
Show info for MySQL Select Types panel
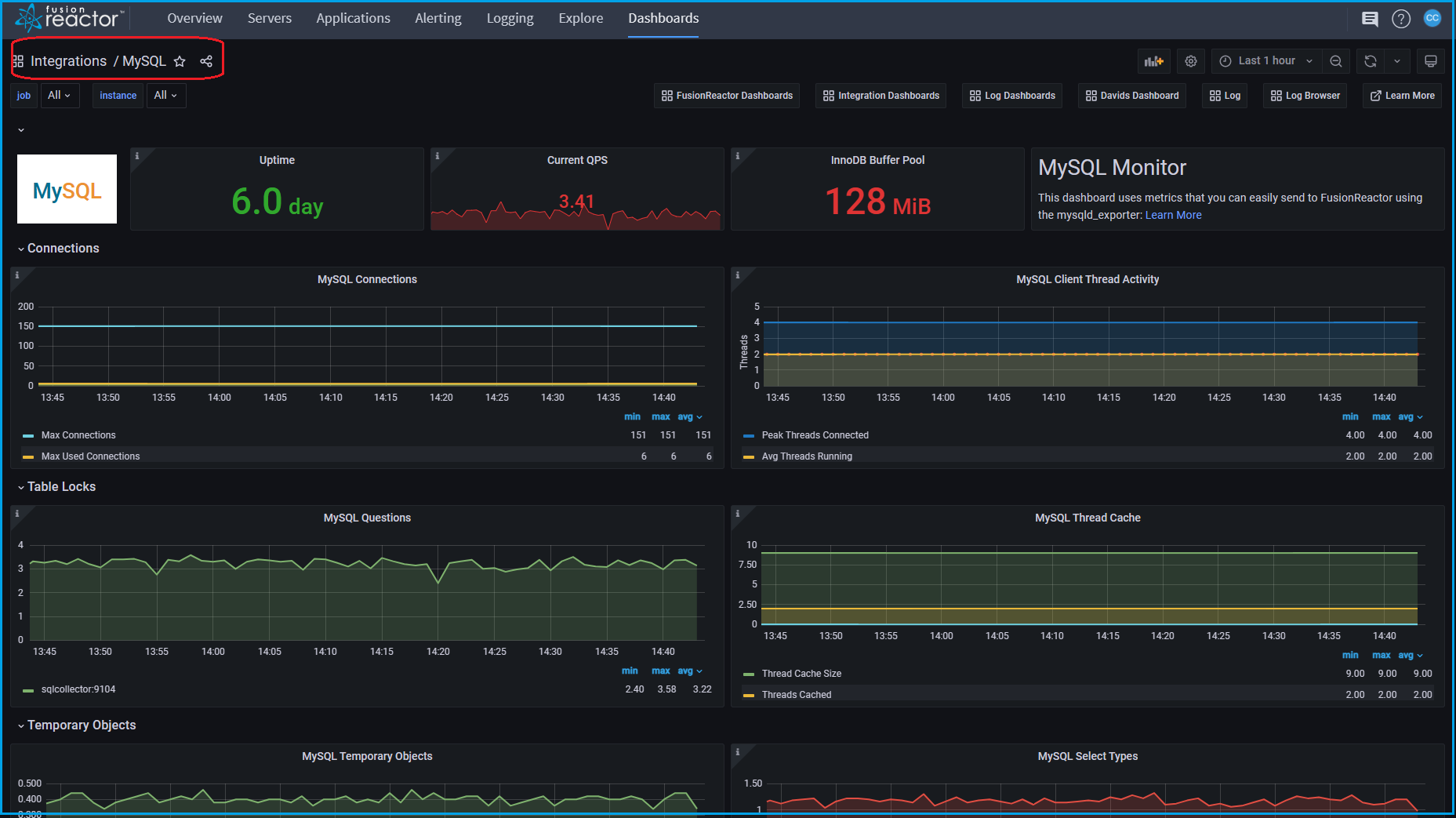click(738, 752)
